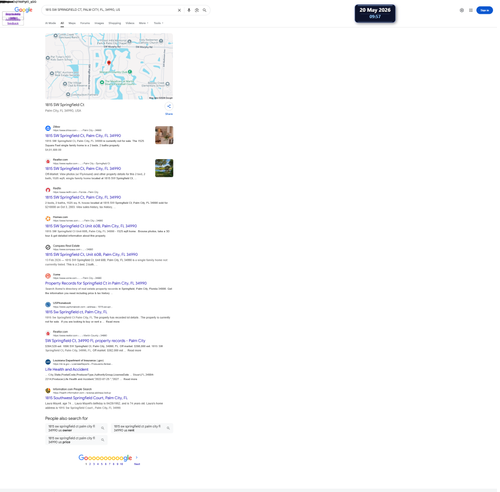Go to the Next results page link
This screenshot has width=500, height=492.
(137, 464)
